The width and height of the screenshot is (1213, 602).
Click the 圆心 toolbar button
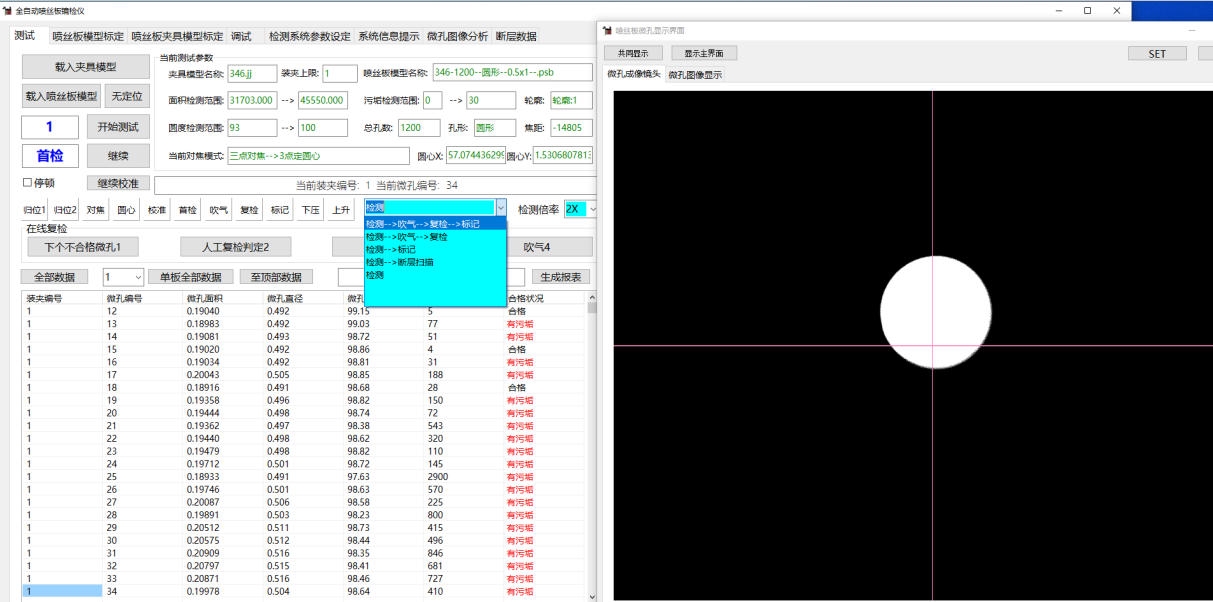pos(126,210)
